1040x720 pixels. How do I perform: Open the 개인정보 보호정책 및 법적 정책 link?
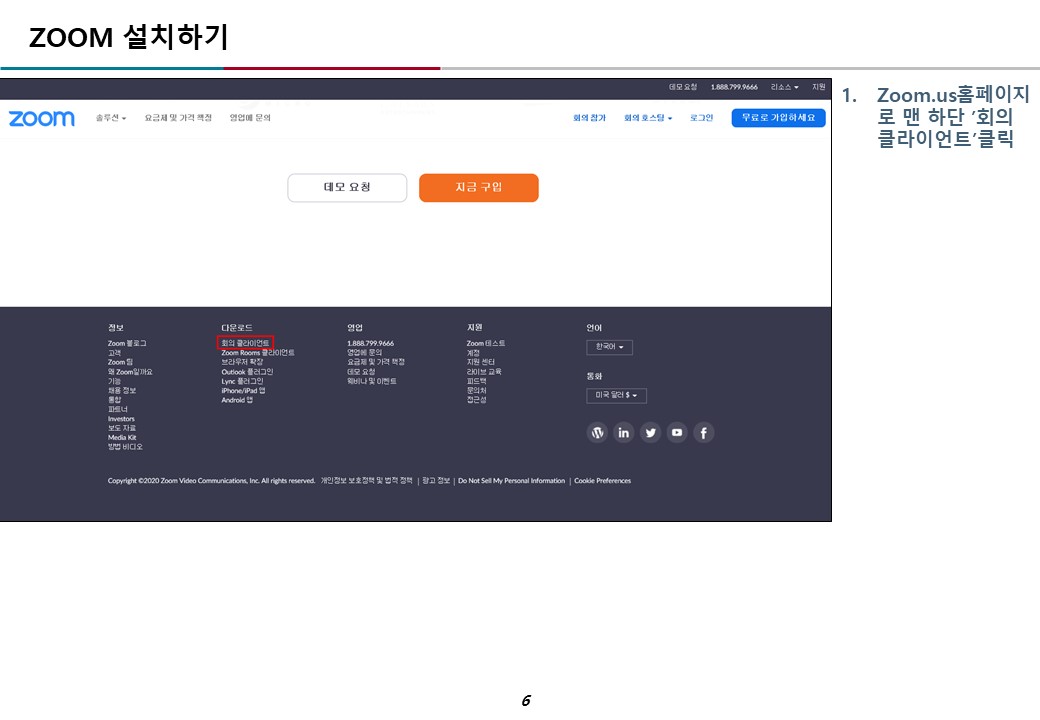coord(367,481)
